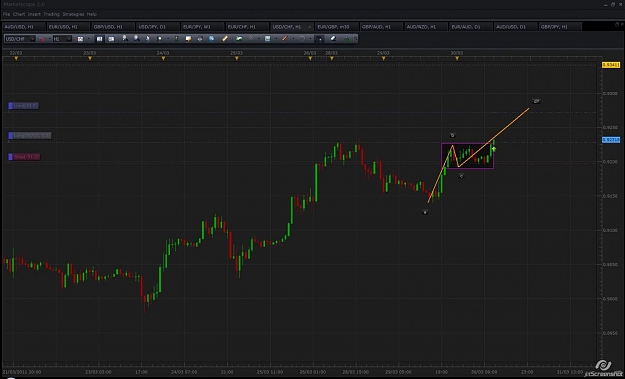
Task: Close the USD/CHF, H1 chart tab
Action: point(310,27)
